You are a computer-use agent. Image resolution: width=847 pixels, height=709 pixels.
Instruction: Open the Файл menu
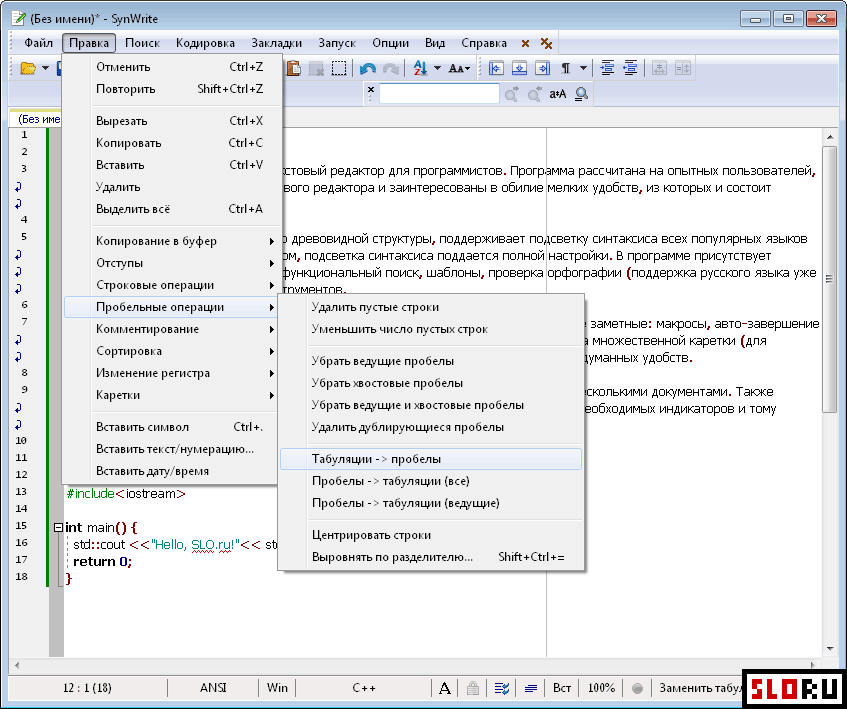(x=38, y=43)
